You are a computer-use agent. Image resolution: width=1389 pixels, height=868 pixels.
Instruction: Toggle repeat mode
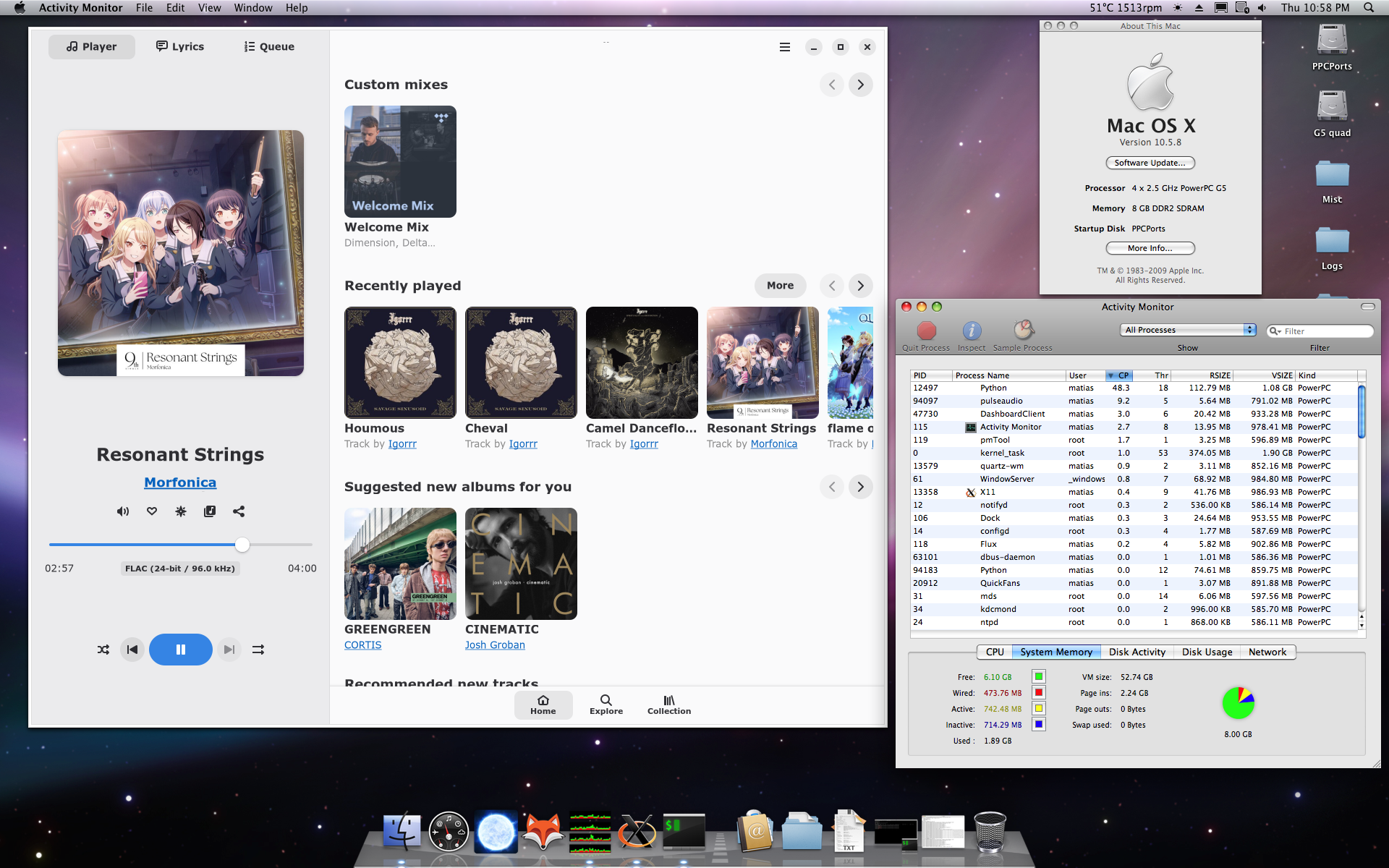[258, 650]
